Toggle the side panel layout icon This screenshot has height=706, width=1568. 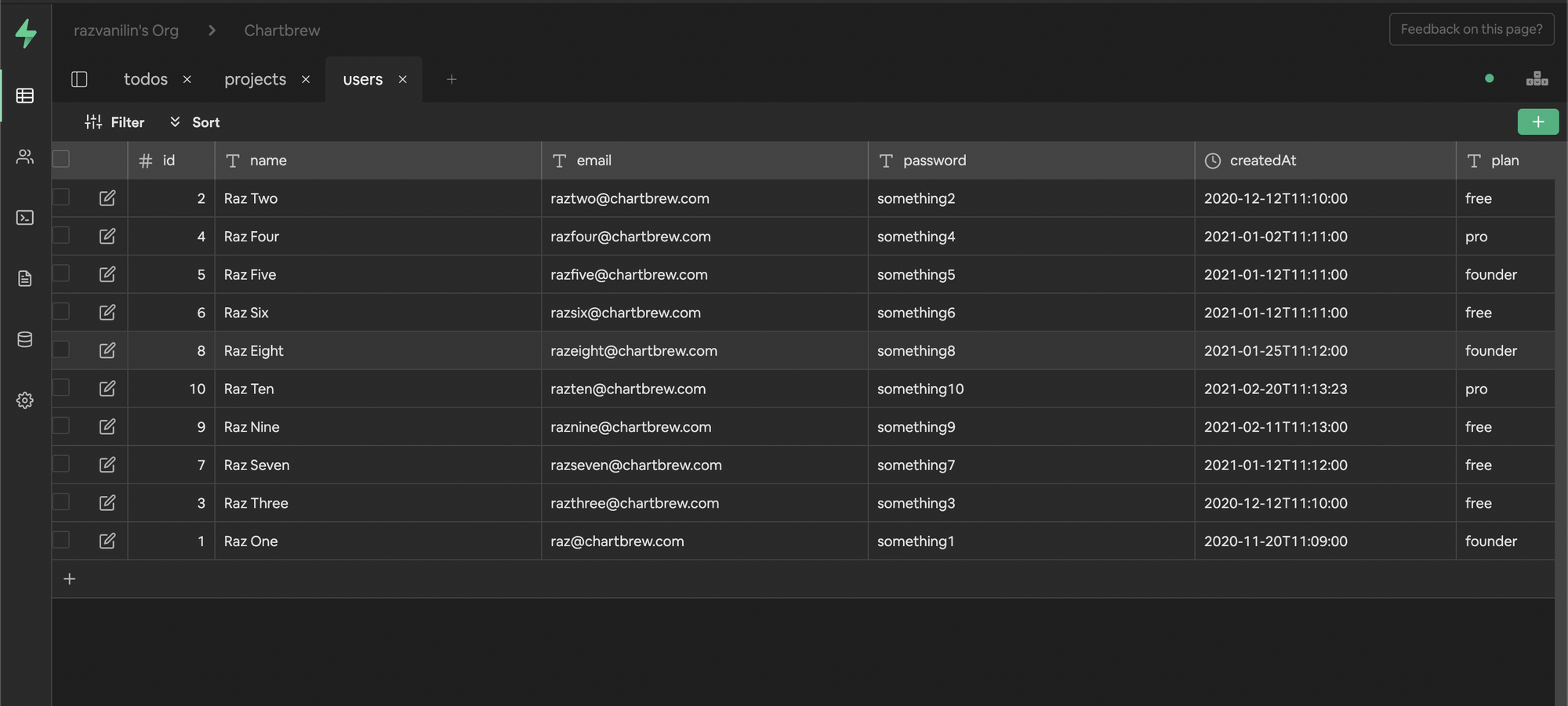79,79
